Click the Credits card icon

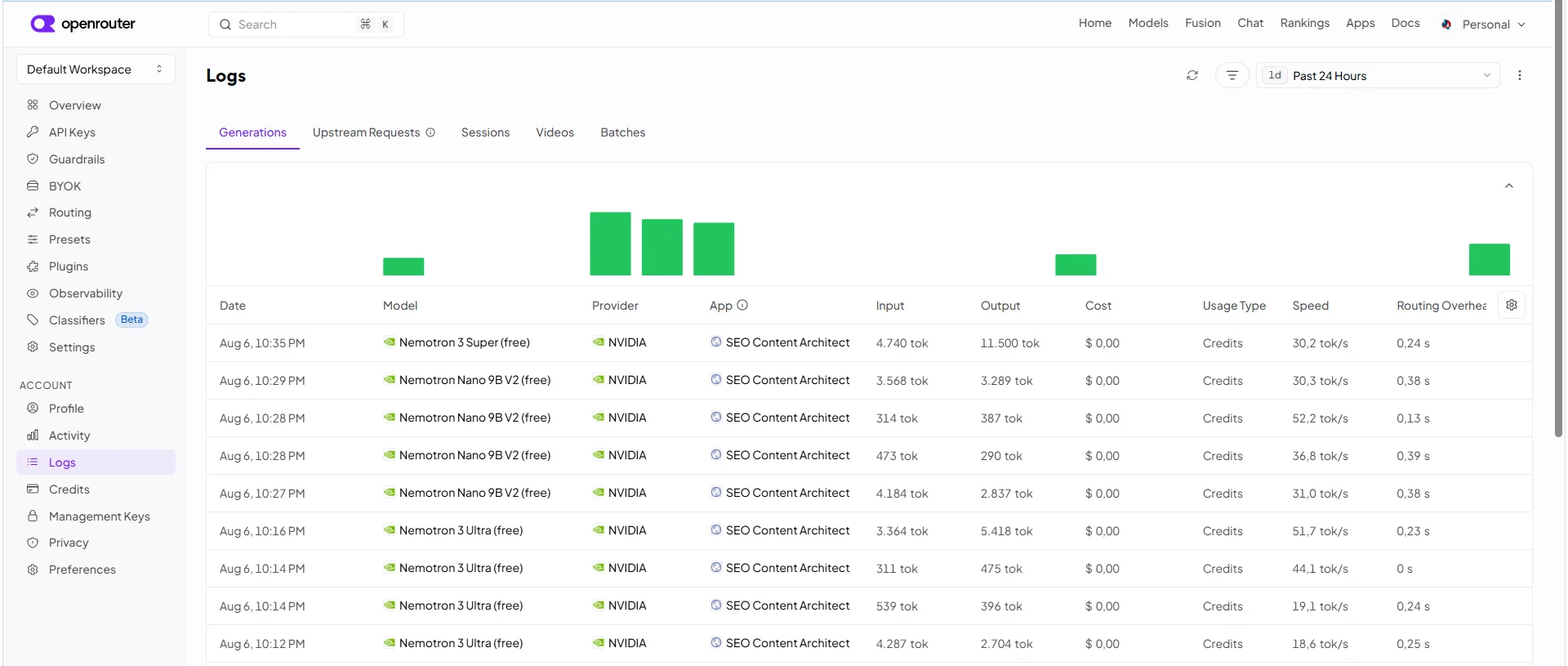33,489
